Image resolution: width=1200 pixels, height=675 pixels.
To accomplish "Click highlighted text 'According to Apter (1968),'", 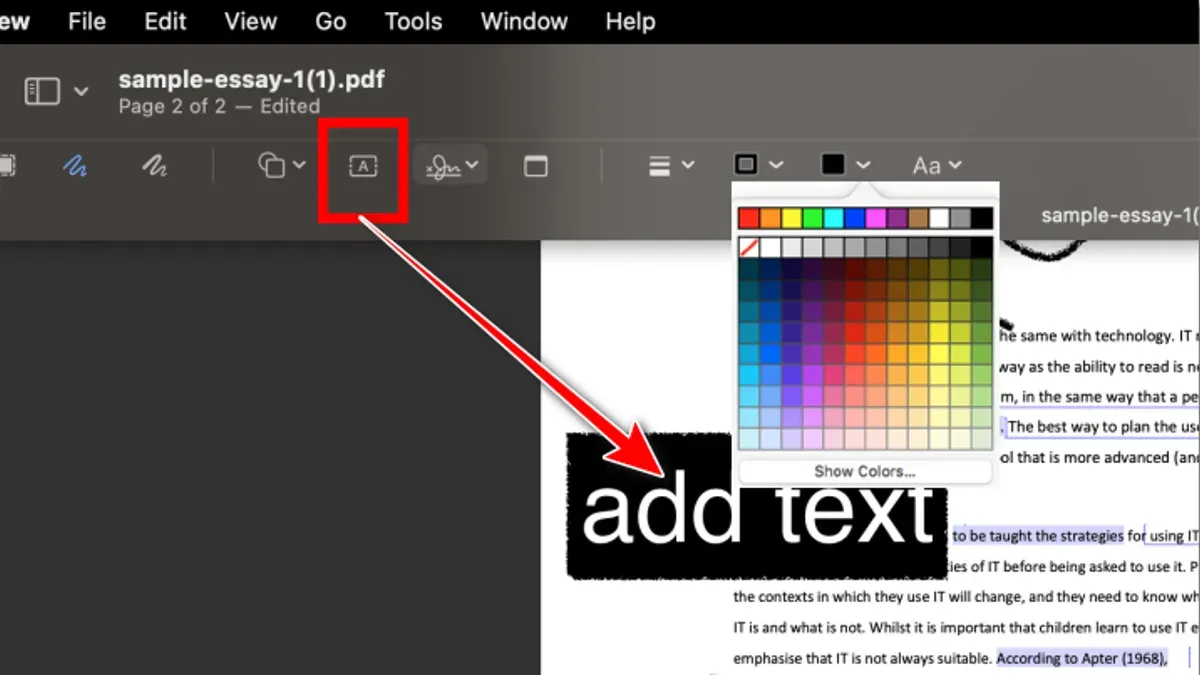I will pyautogui.click(x=1082, y=658).
